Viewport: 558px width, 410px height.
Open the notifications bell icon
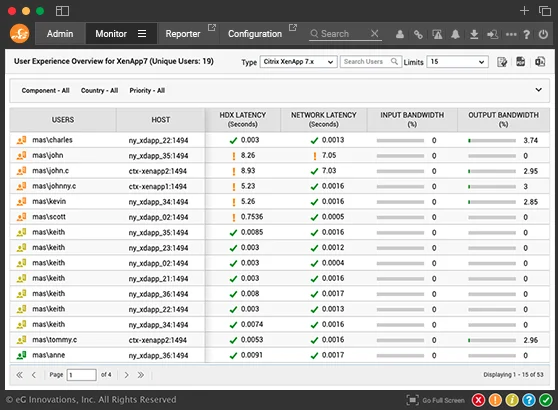(455, 35)
